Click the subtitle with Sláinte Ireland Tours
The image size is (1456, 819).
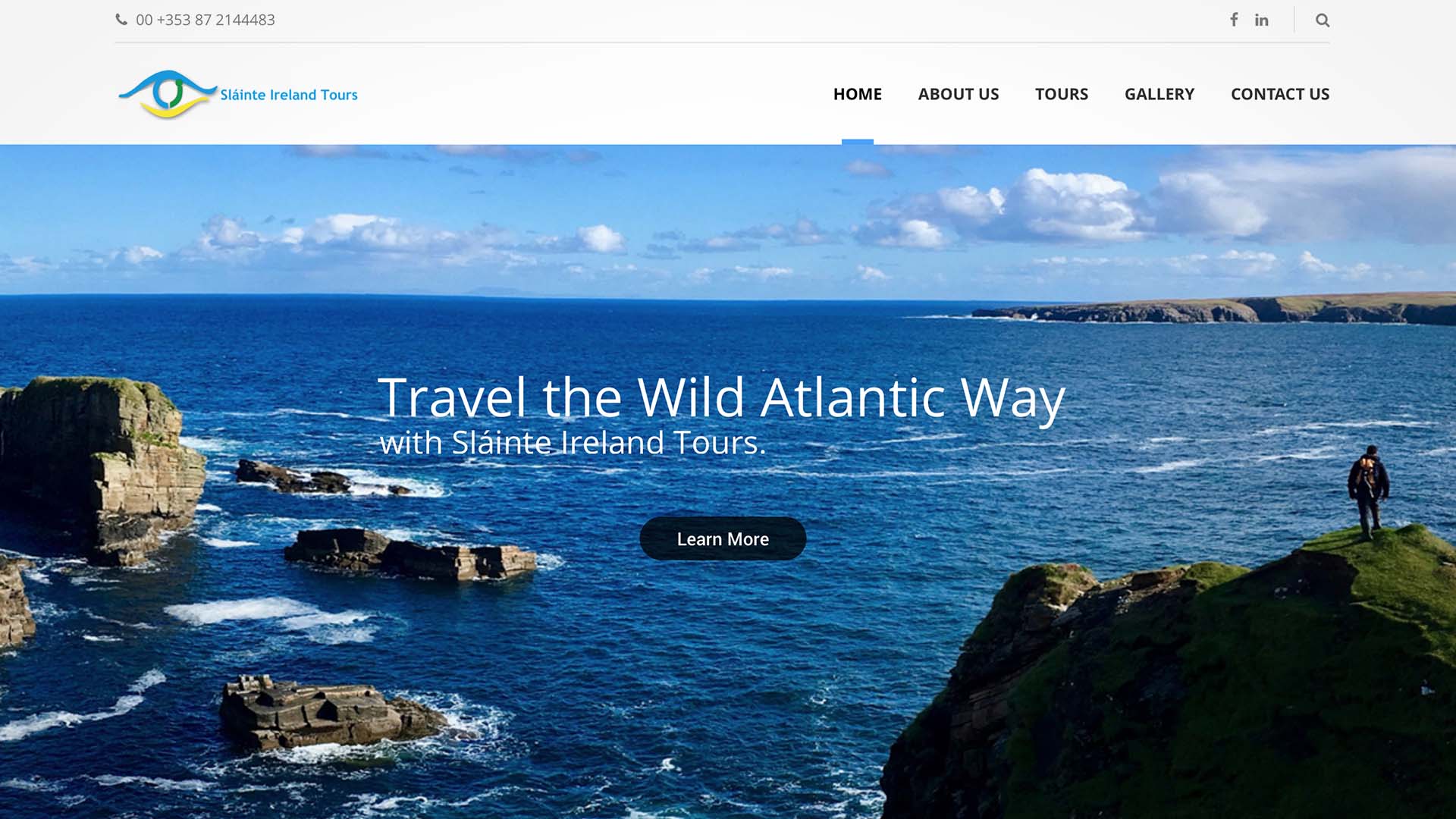click(x=573, y=443)
